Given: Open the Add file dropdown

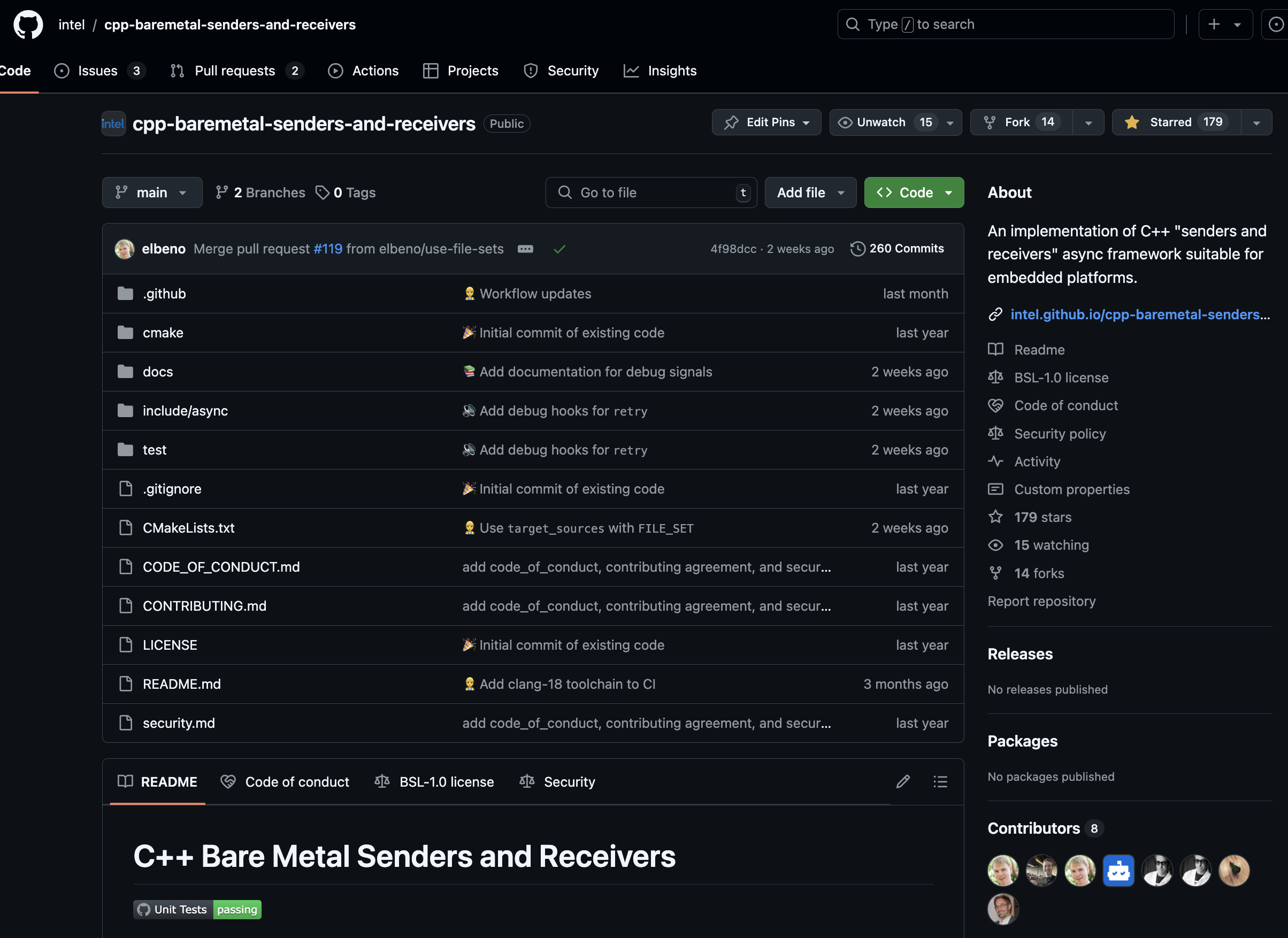Looking at the screenshot, I should [810, 193].
